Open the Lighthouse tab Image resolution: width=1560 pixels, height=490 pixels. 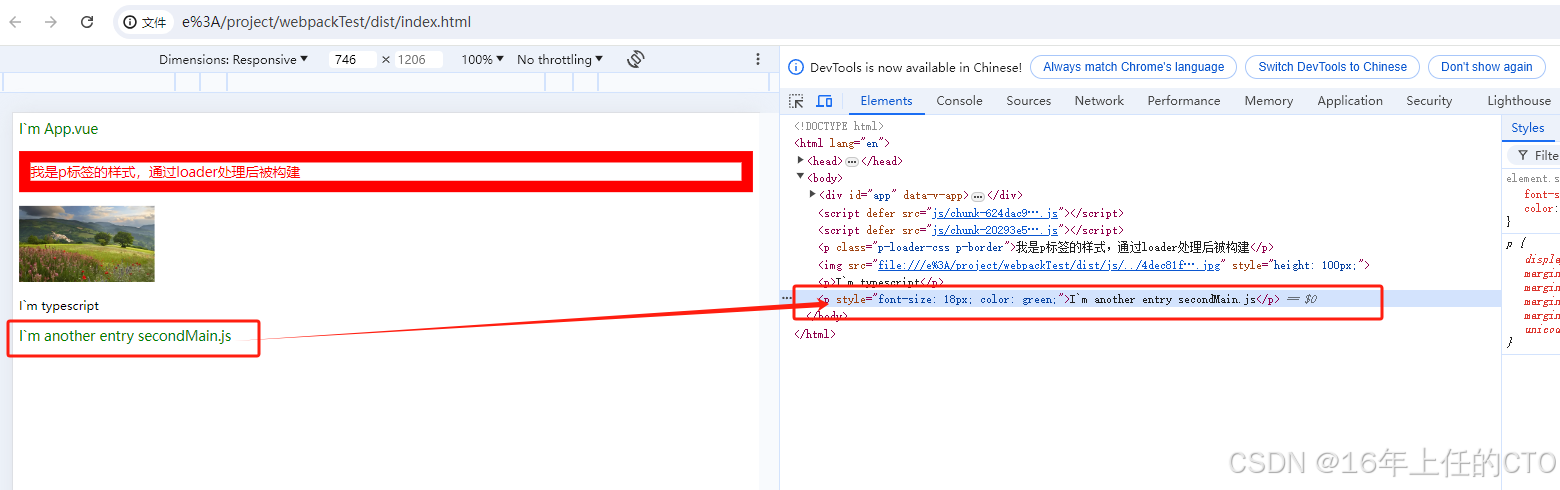[1518, 101]
